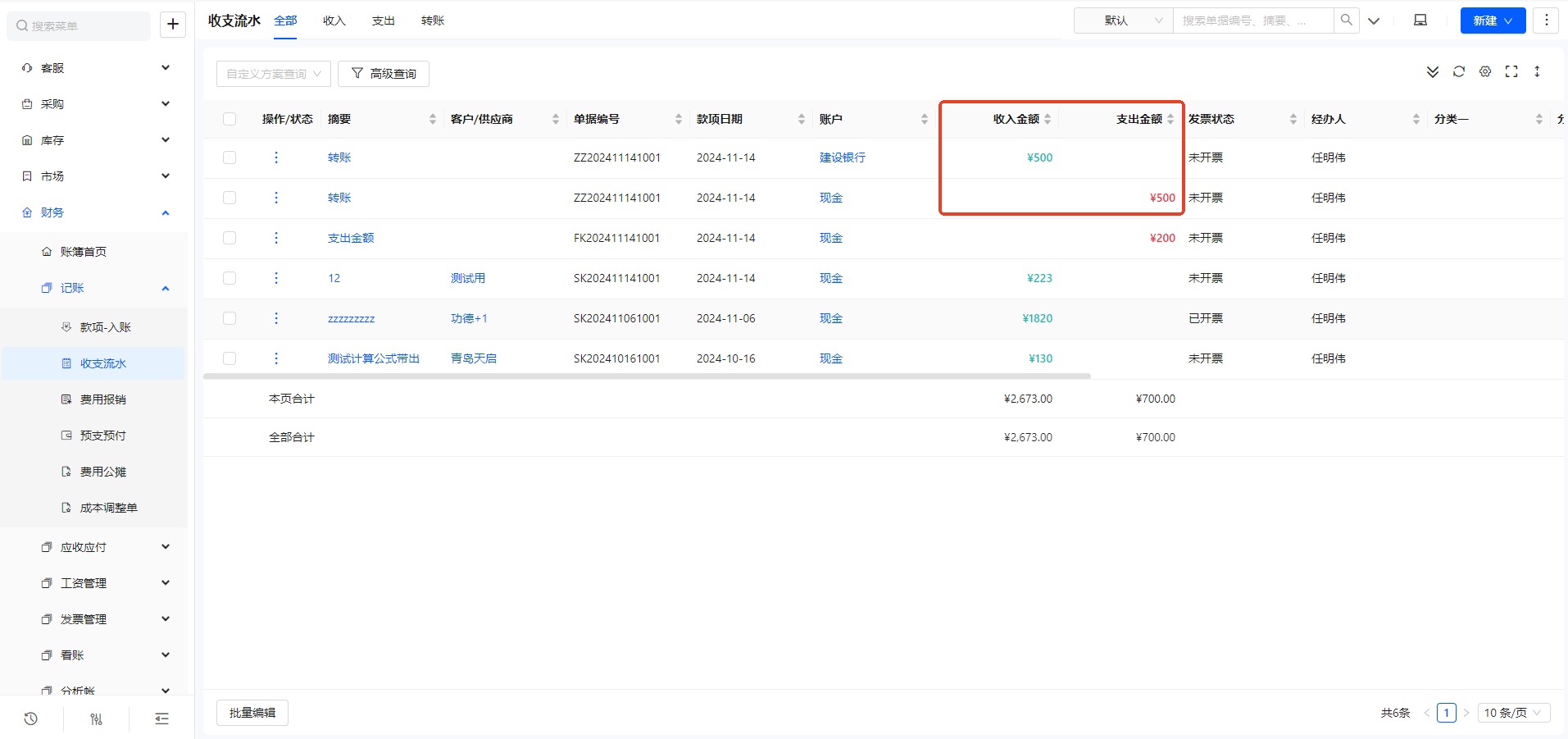Click the sliders settings icon at sidebar bottom
This screenshot has height=739, width=1568.
pyautogui.click(x=96, y=718)
